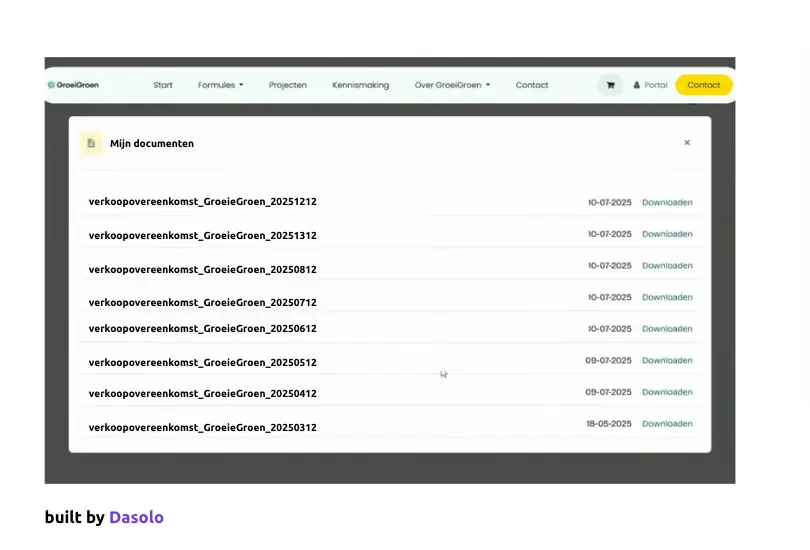This screenshot has width=810, height=550.
Task: Open the Dasolo link
Action: (136, 517)
